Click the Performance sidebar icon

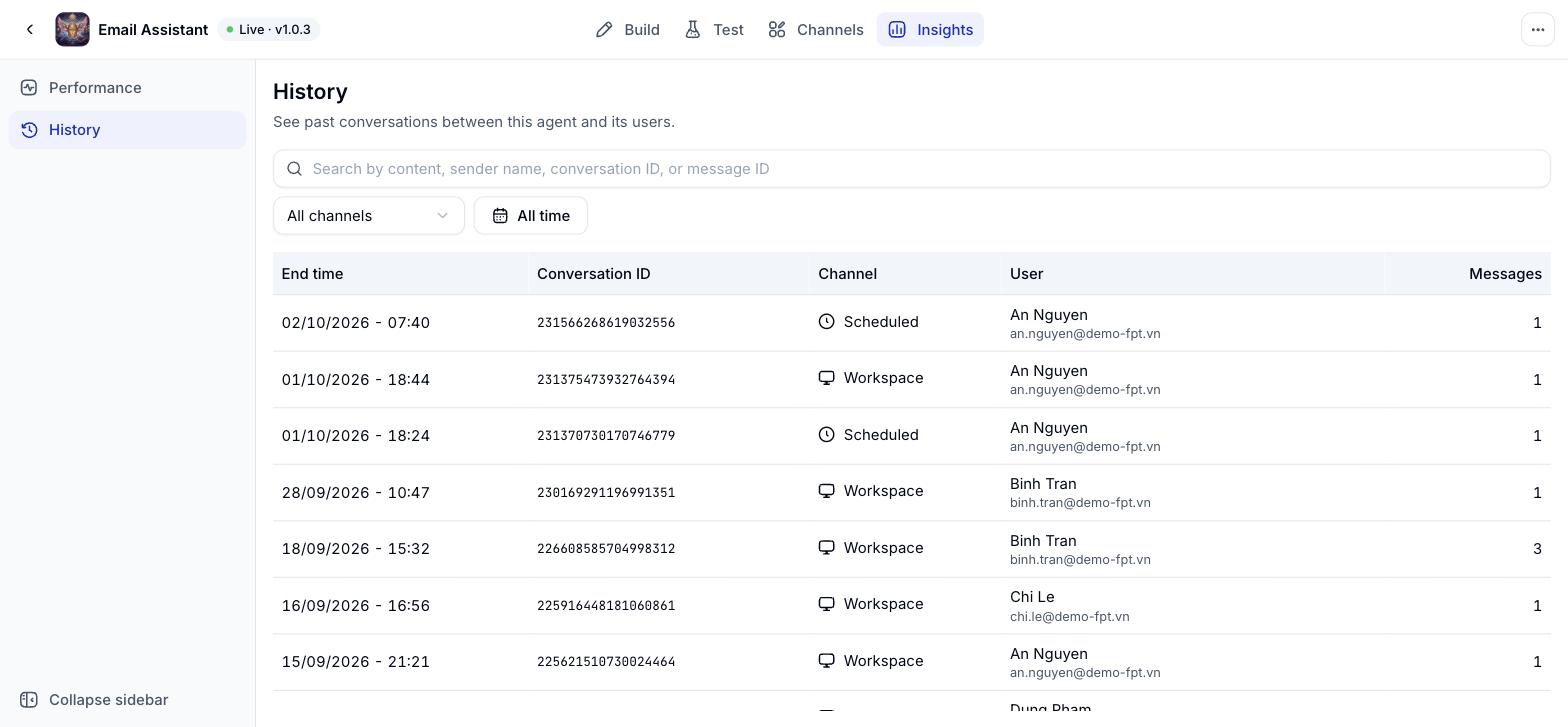click(29, 88)
